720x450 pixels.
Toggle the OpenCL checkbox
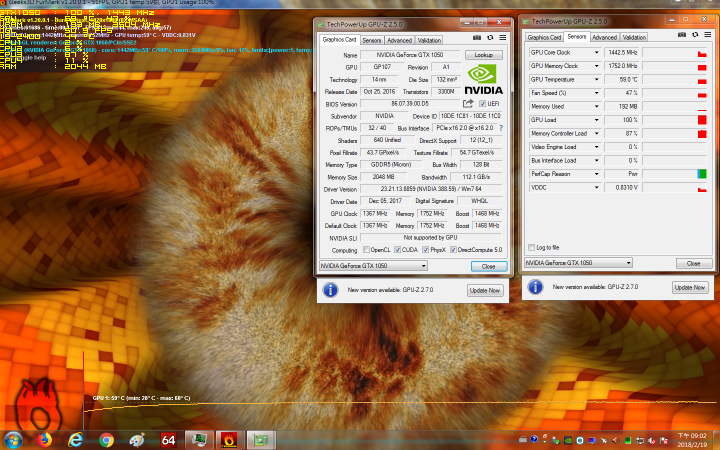366,250
